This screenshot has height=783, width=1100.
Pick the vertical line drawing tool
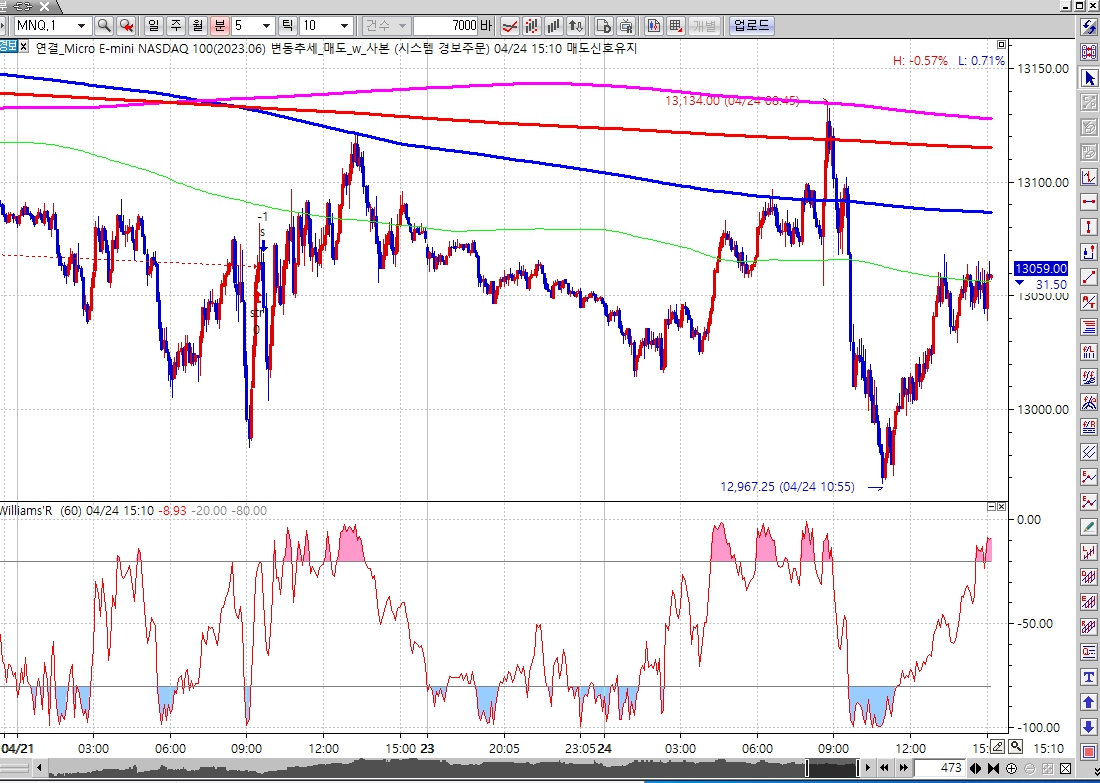[x=1088, y=227]
